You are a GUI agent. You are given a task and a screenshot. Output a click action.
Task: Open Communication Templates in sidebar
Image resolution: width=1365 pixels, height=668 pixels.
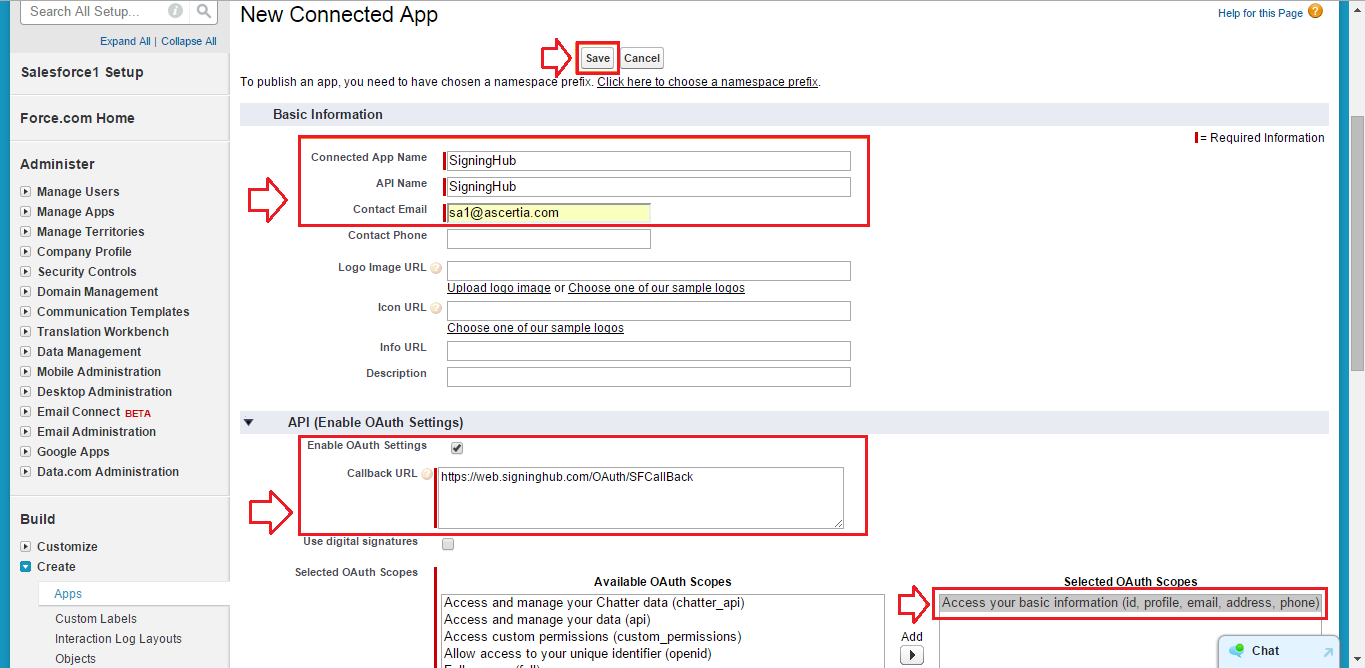(x=113, y=312)
